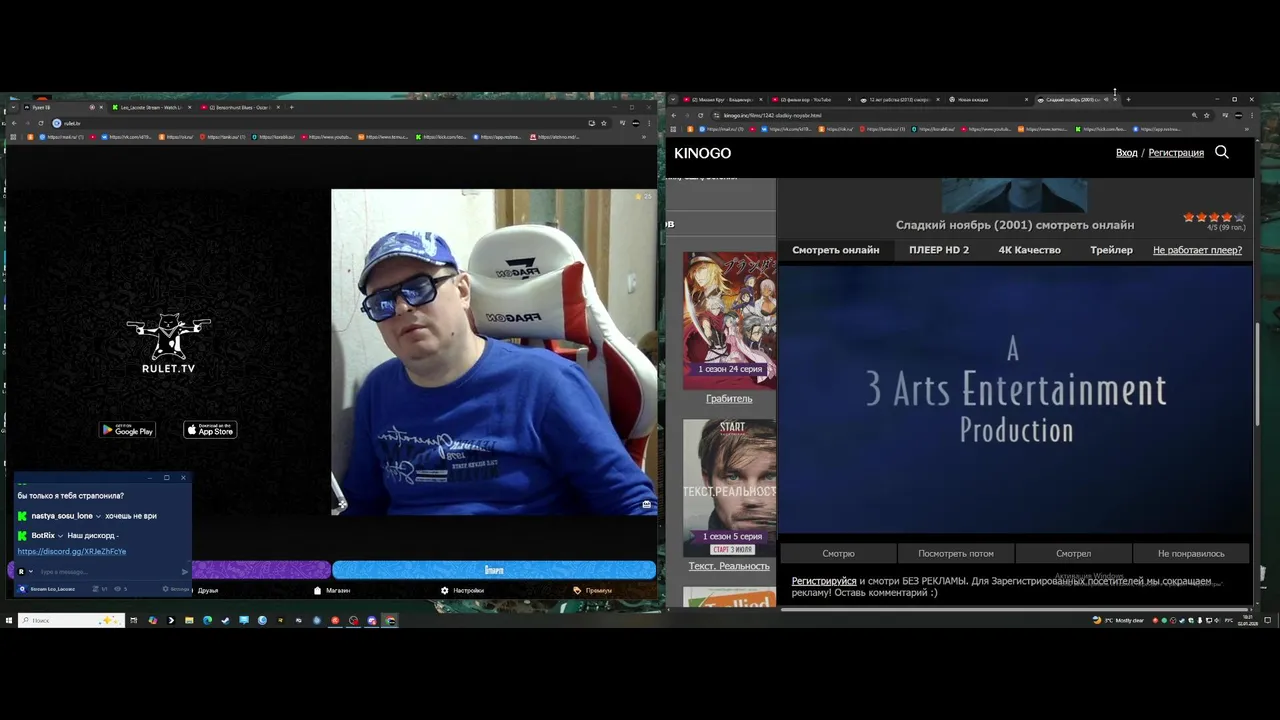Viewport: 1280px width, 720px height.
Task: Open the Грабитель title link
Action: [x=729, y=399]
